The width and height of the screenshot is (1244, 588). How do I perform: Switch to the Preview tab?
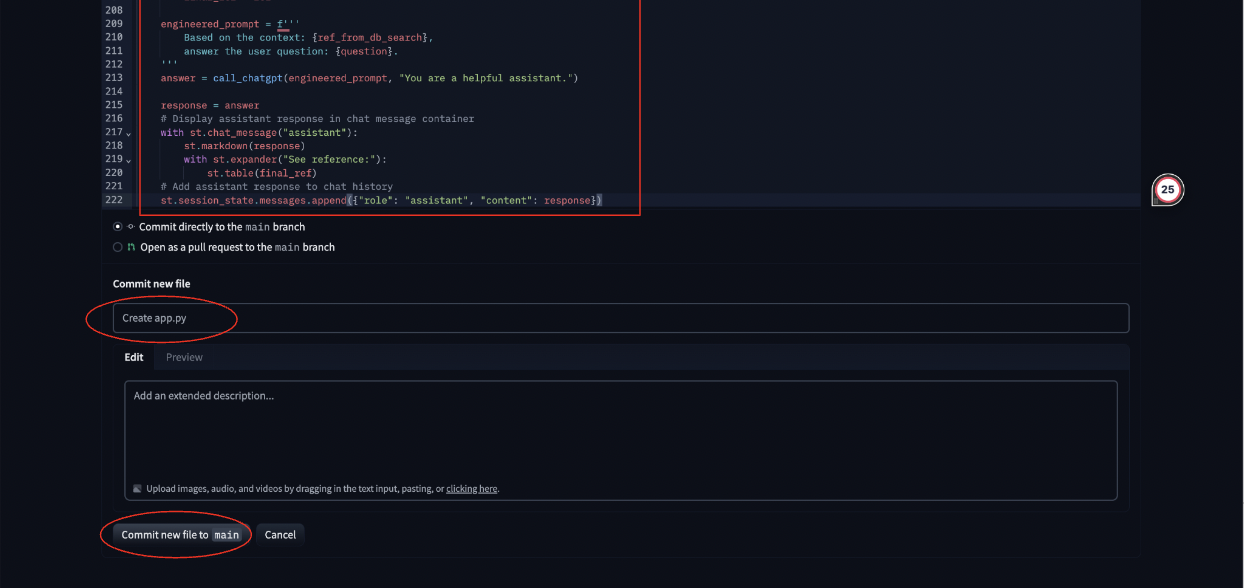pos(184,357)
